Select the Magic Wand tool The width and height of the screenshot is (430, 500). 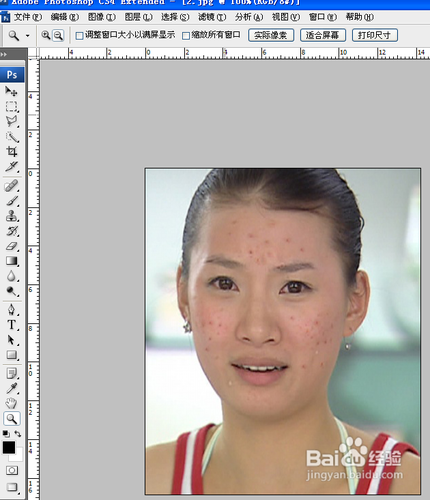pos(11,137)
